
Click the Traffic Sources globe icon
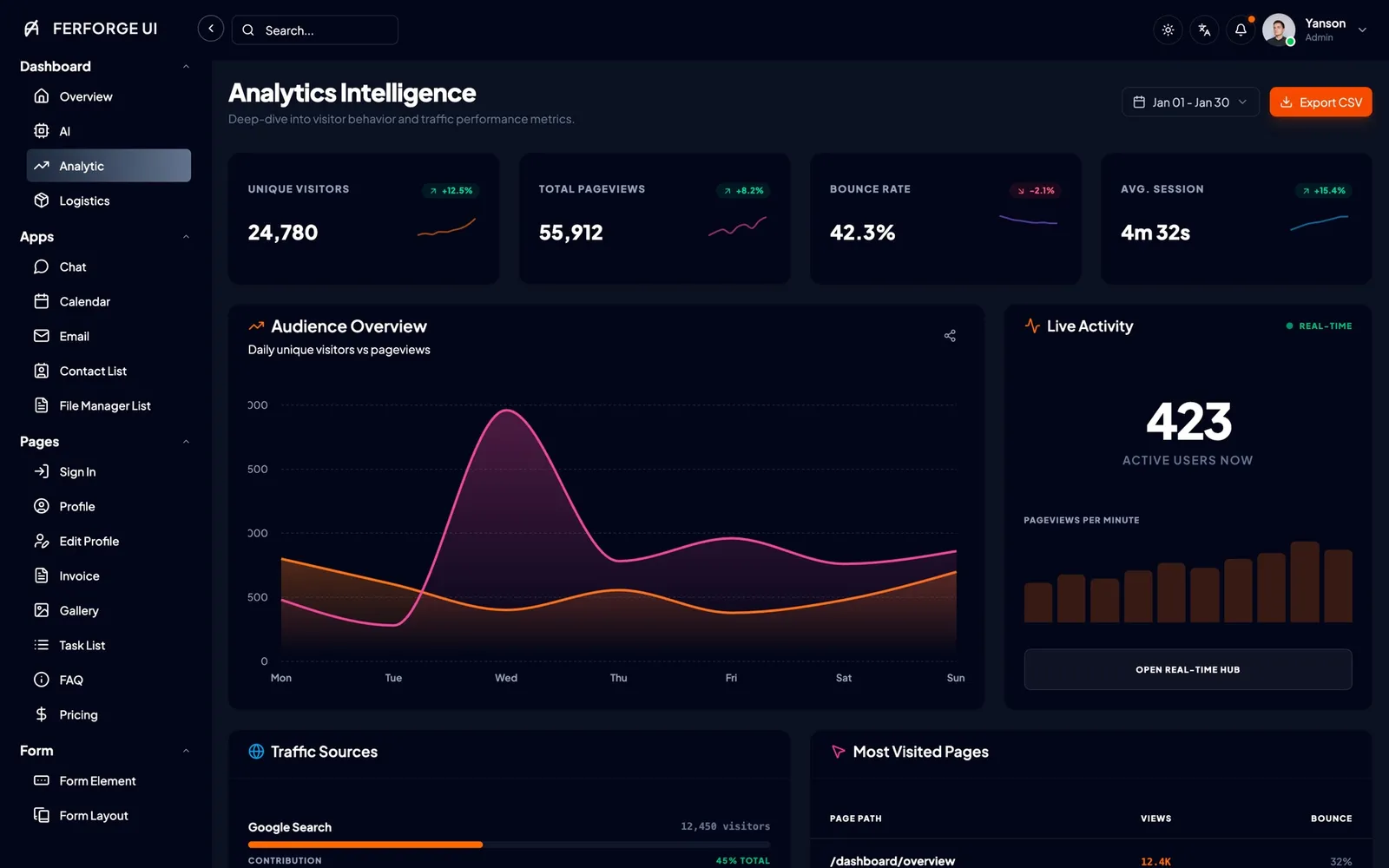(256, 752)
